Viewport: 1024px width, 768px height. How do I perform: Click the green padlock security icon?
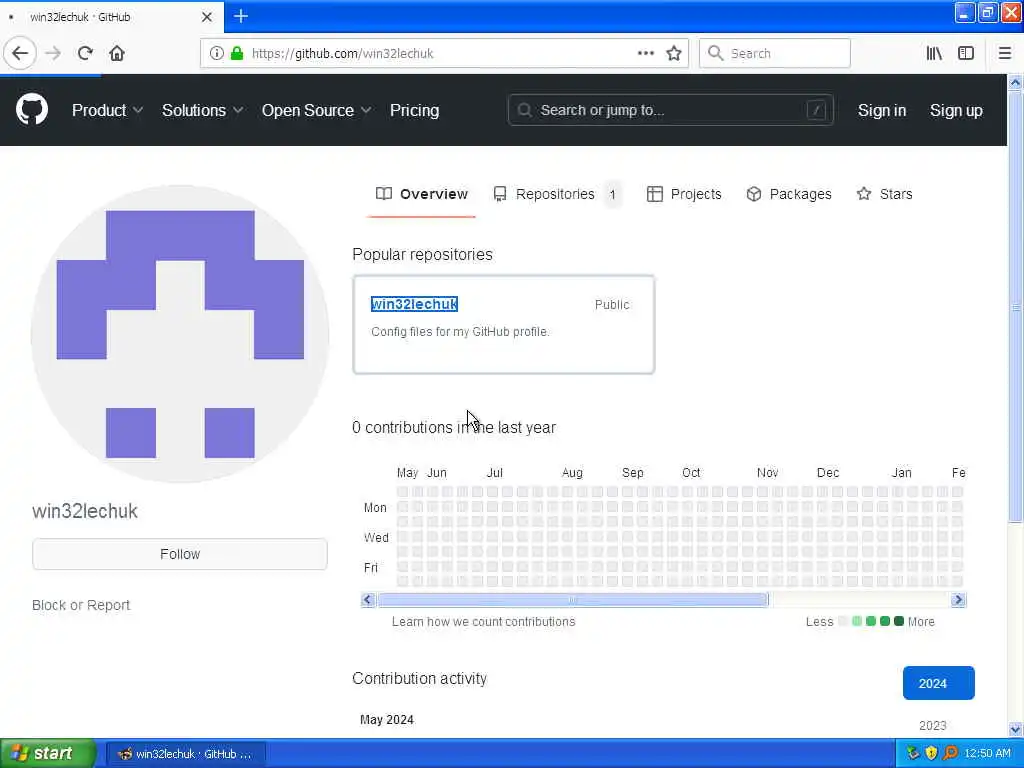coord(237,54)
